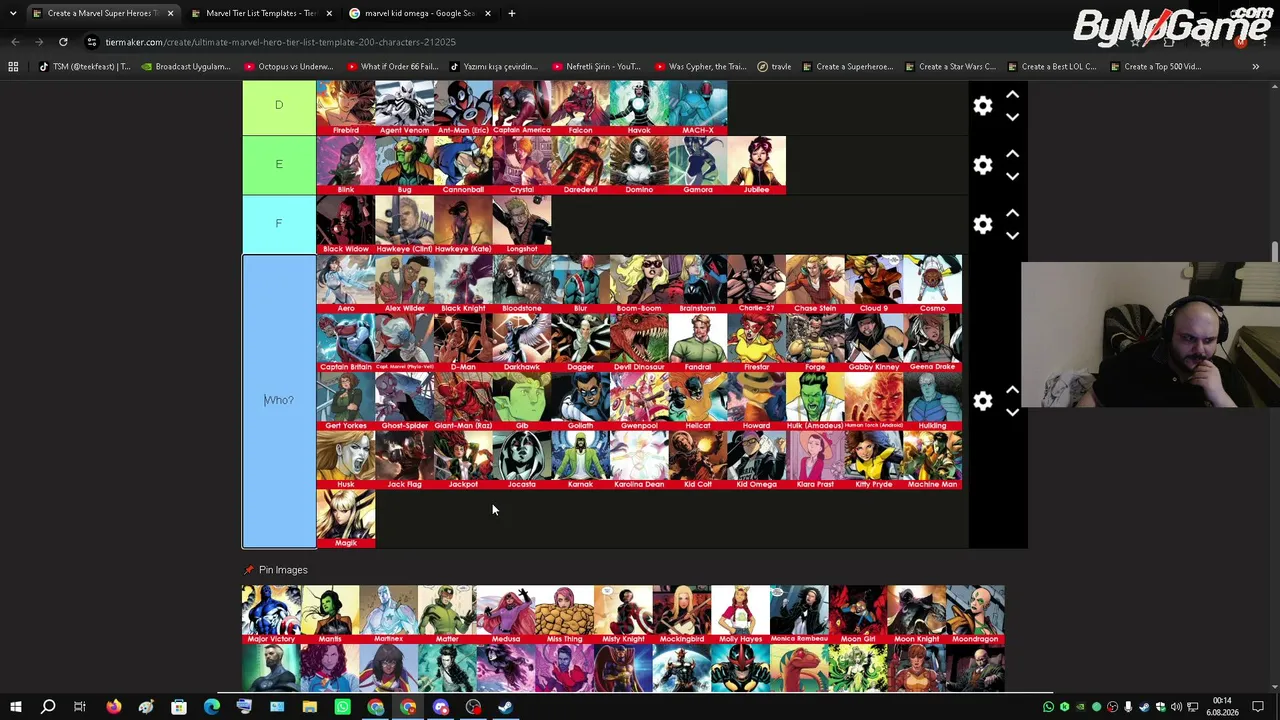Select the Agent Venom image in tier D
Image resolution: width=1280 pixels, height=720 pixels.
(404, 107)
